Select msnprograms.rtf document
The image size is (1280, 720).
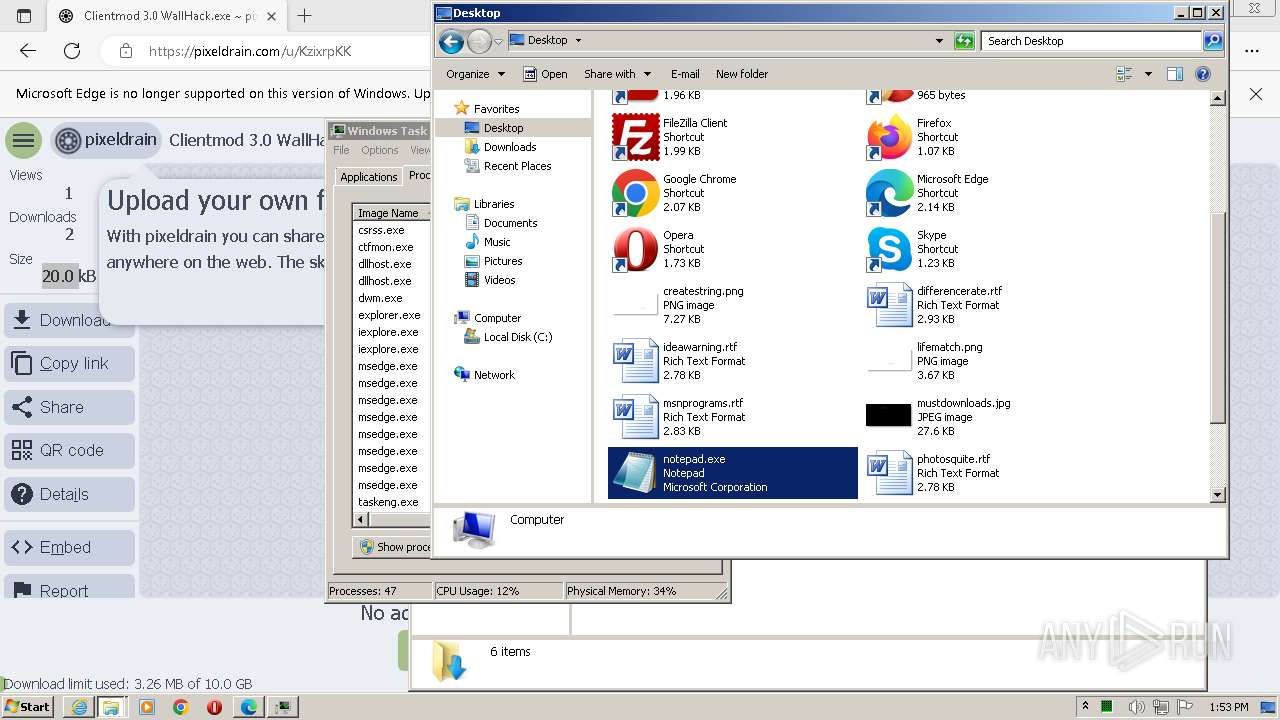(732, 417)
